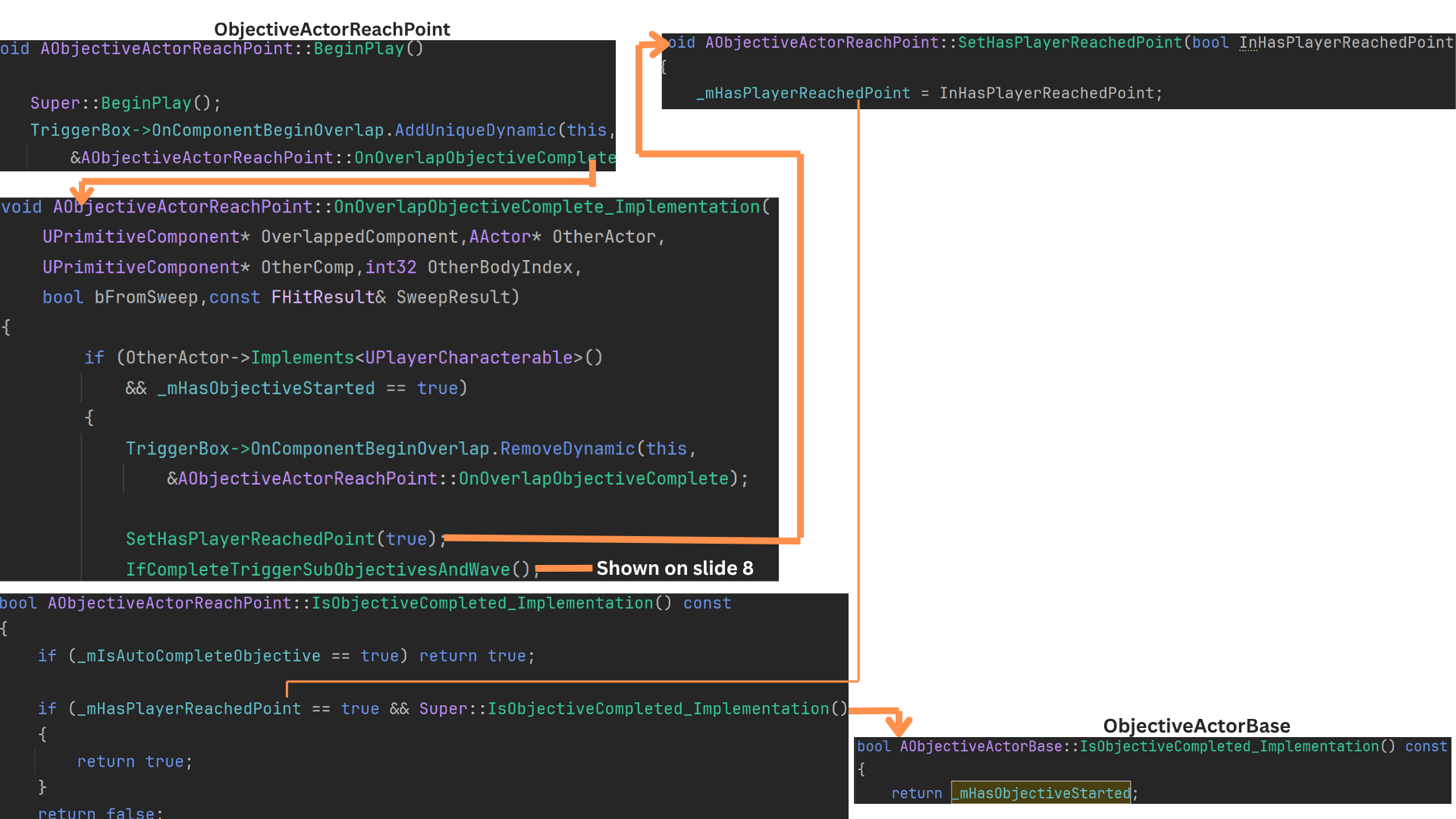Click the ObjectiveActorReachPoint heading text
Viewport: 1456px width, 819px height.
point(331,29)
